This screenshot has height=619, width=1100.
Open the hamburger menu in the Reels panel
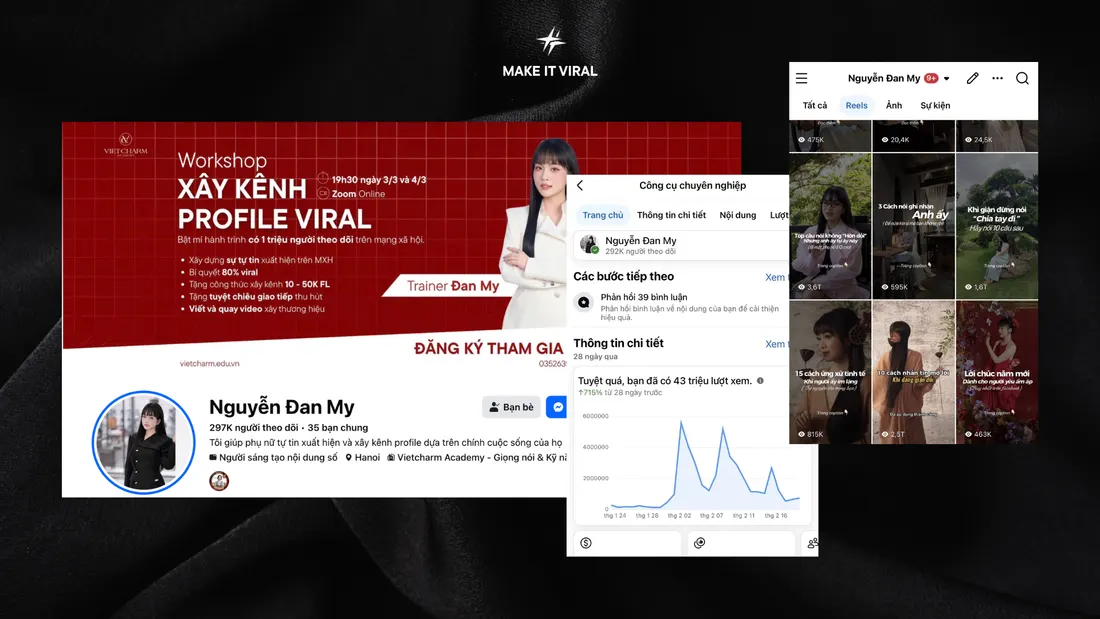[x=801, y=78]
